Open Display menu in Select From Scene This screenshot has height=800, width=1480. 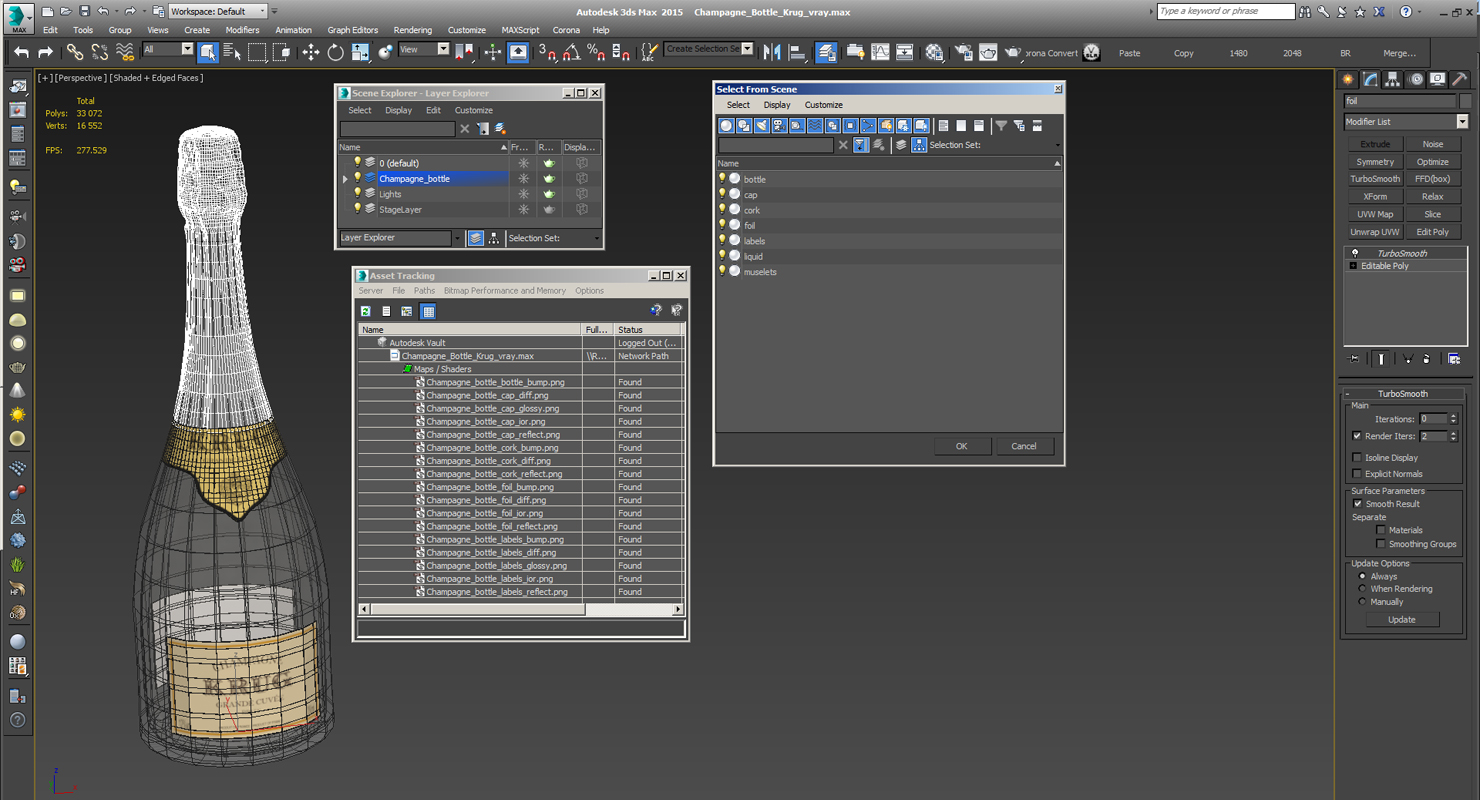click(x=777, y=105)
